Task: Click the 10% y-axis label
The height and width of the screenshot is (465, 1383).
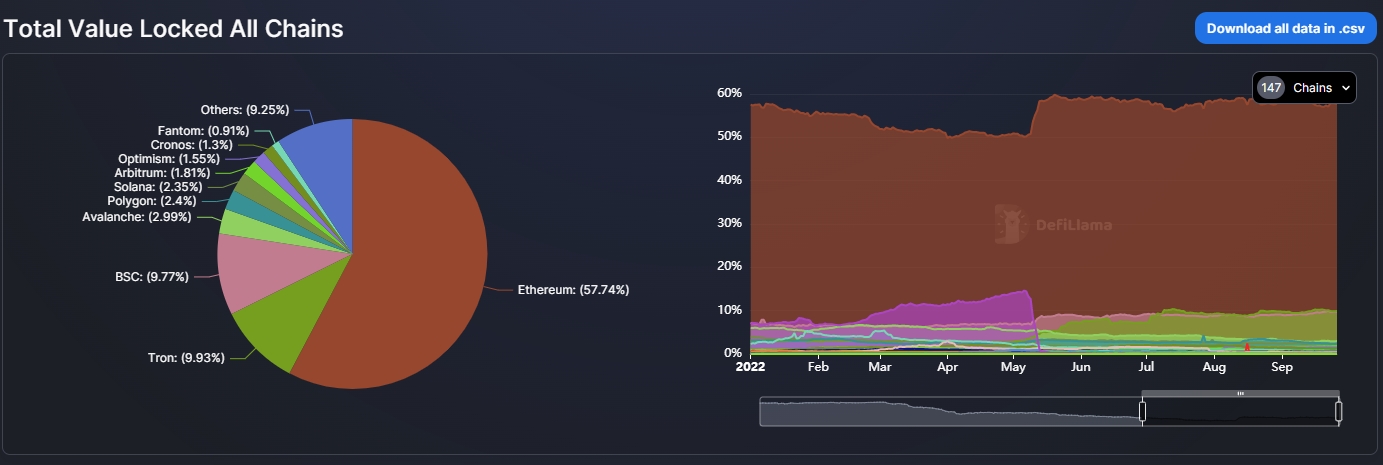Action: 729,310
